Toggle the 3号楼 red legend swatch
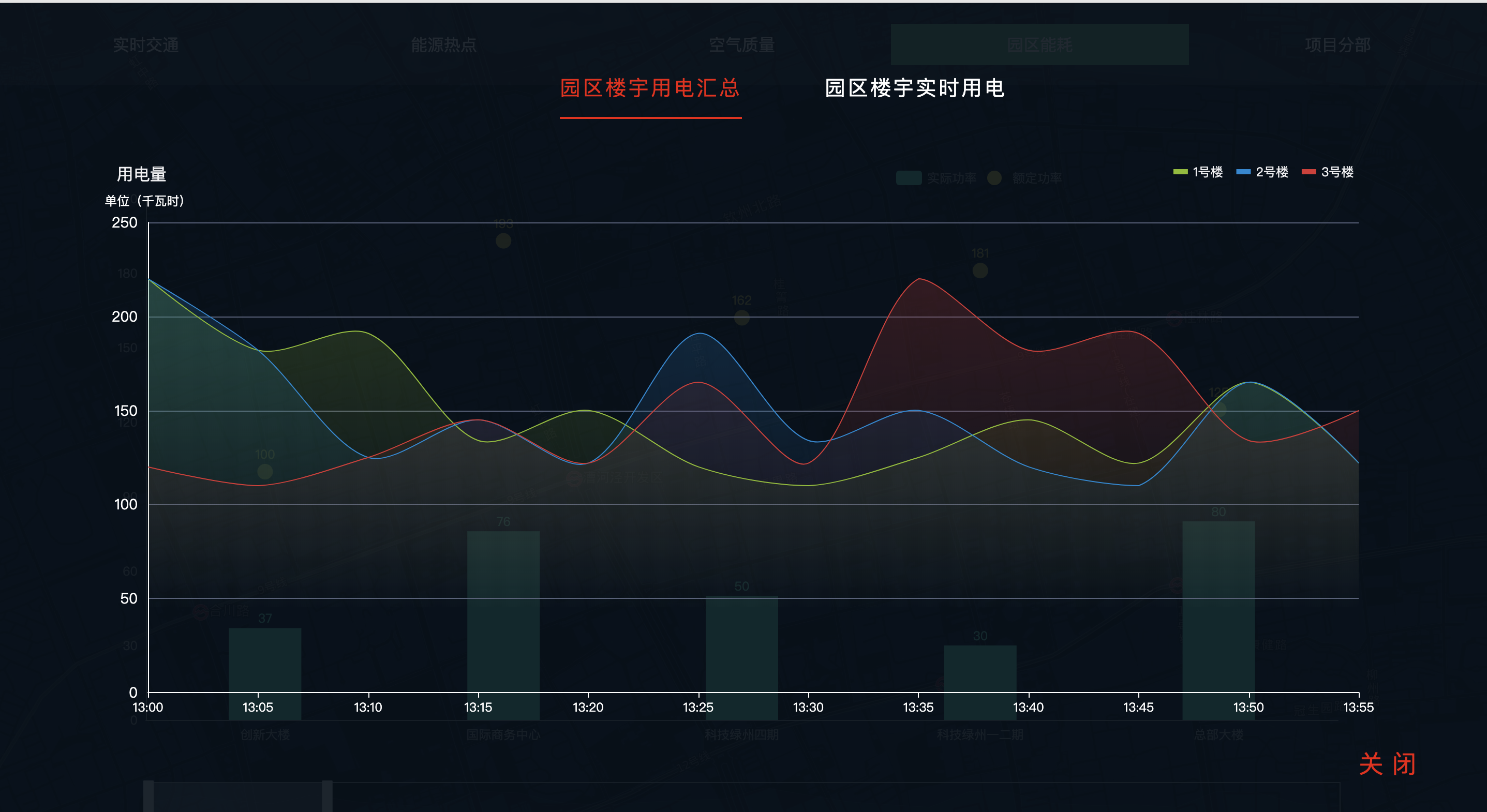The width and height of the screenshot is (1487, 812). (x=1308, y=172)
